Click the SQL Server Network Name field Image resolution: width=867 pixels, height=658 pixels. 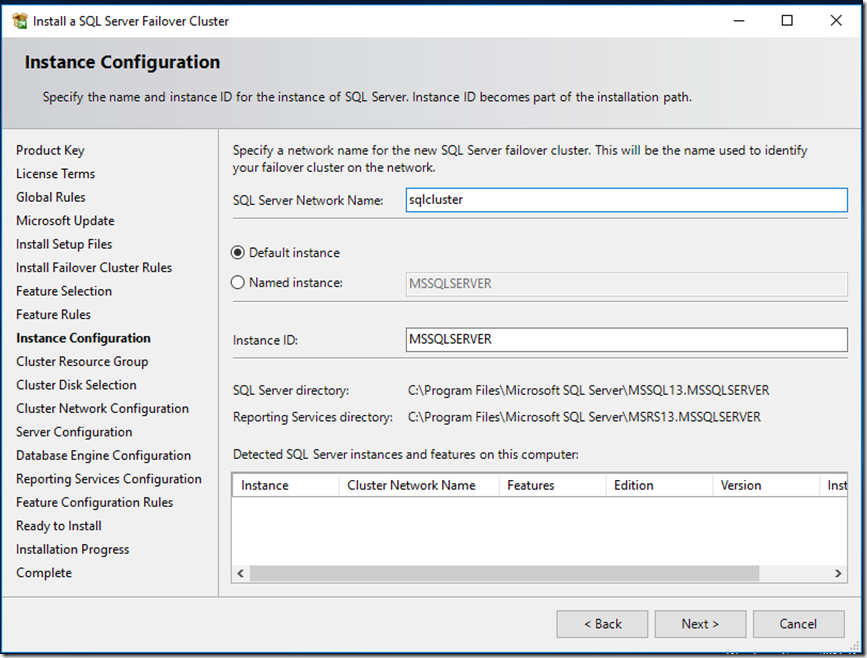626,200
